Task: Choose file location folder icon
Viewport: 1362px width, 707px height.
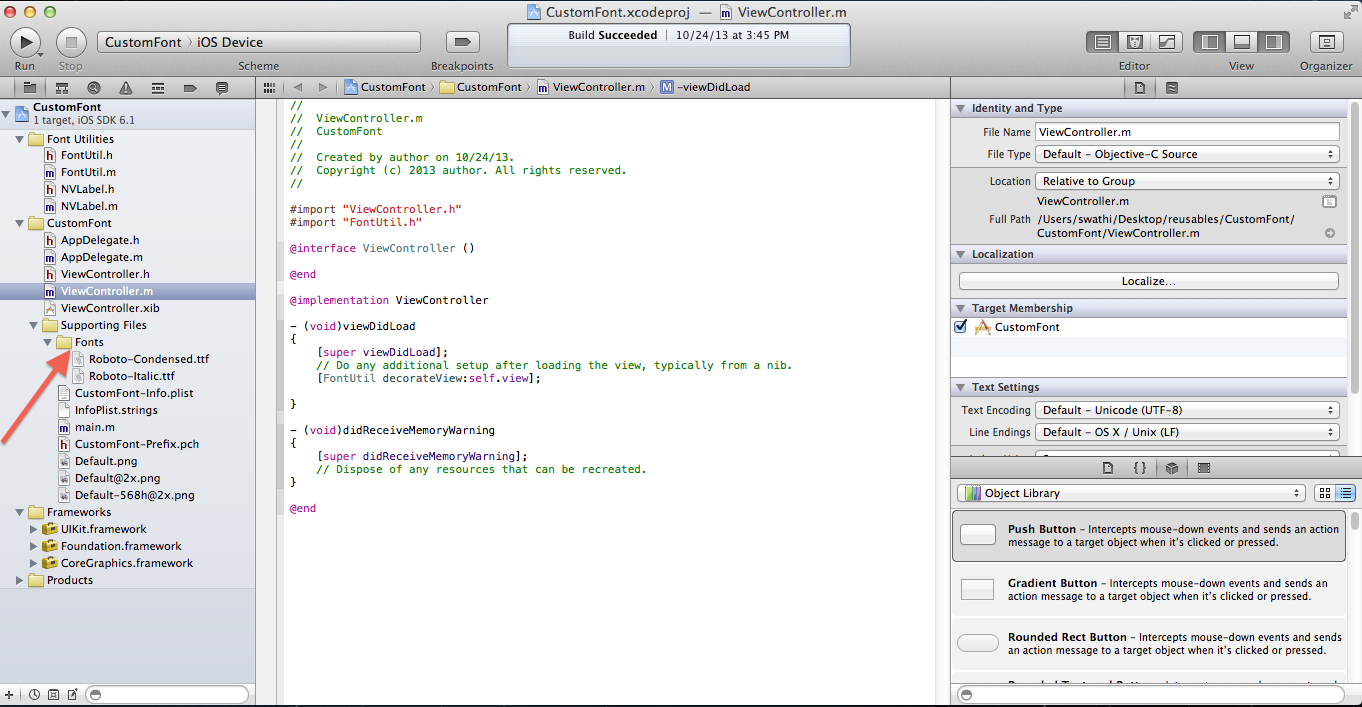Action: [1329, 201]
